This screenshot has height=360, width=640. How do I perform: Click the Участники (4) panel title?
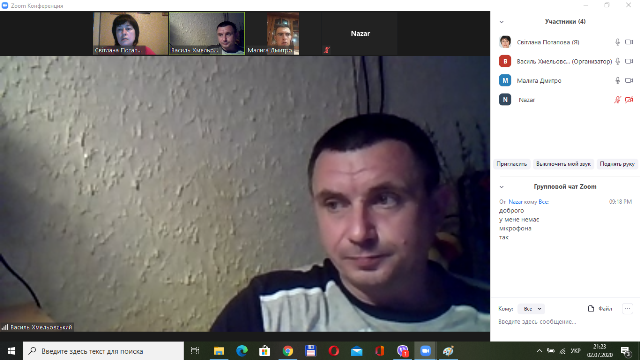click(x=565, y=22)
